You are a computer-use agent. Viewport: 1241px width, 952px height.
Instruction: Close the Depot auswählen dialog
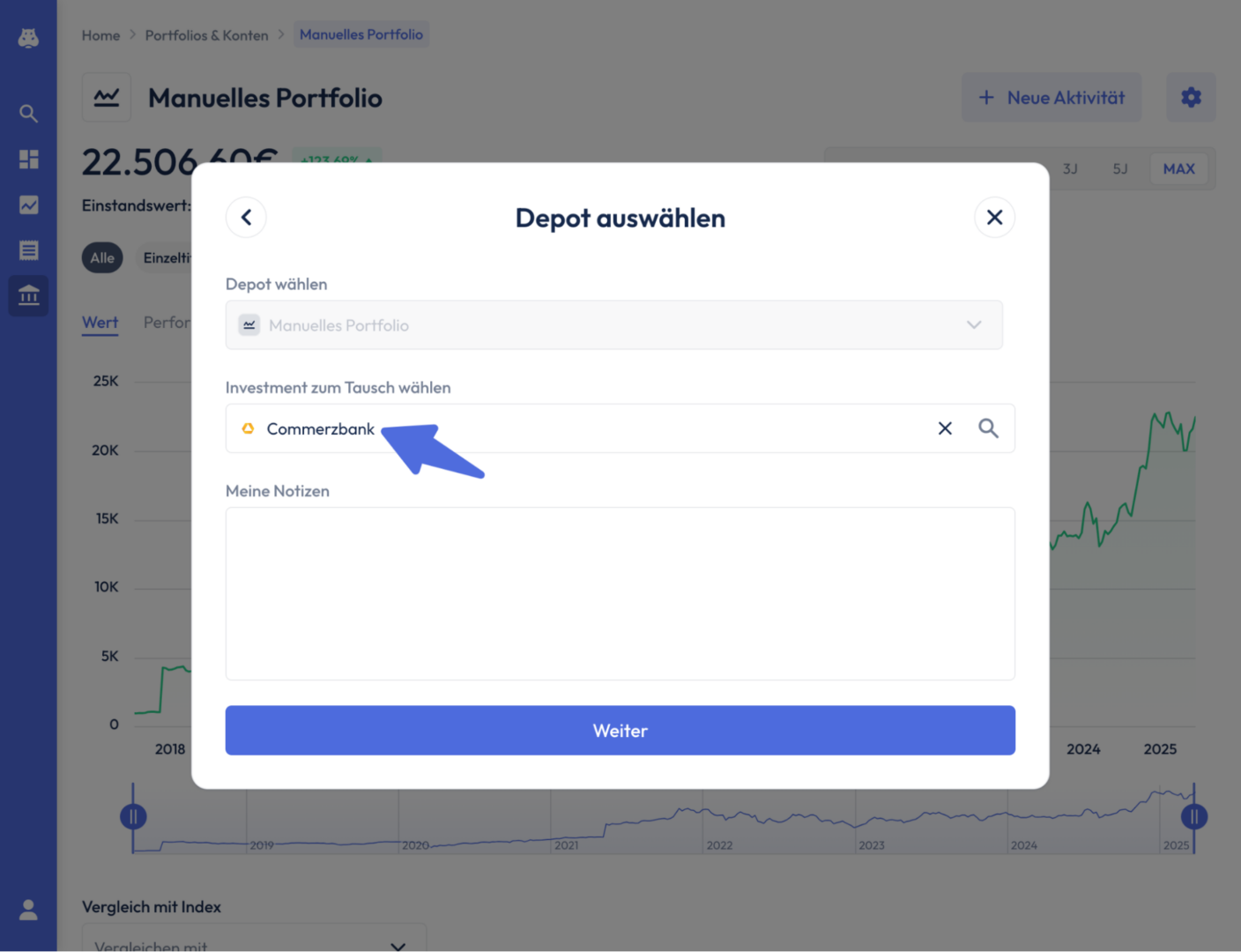(994, 217)
